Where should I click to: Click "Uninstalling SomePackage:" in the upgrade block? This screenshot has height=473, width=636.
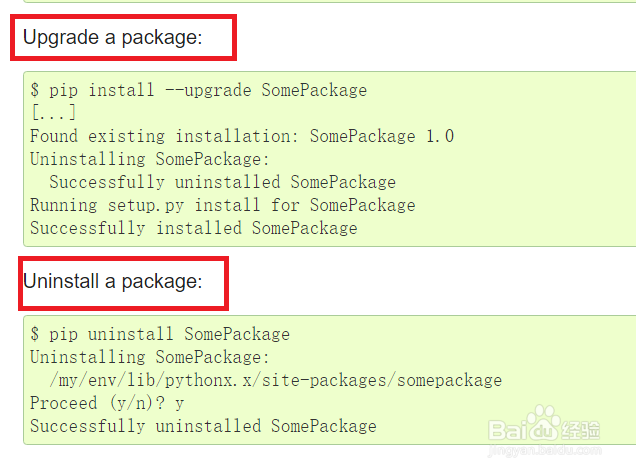[149, 159]
